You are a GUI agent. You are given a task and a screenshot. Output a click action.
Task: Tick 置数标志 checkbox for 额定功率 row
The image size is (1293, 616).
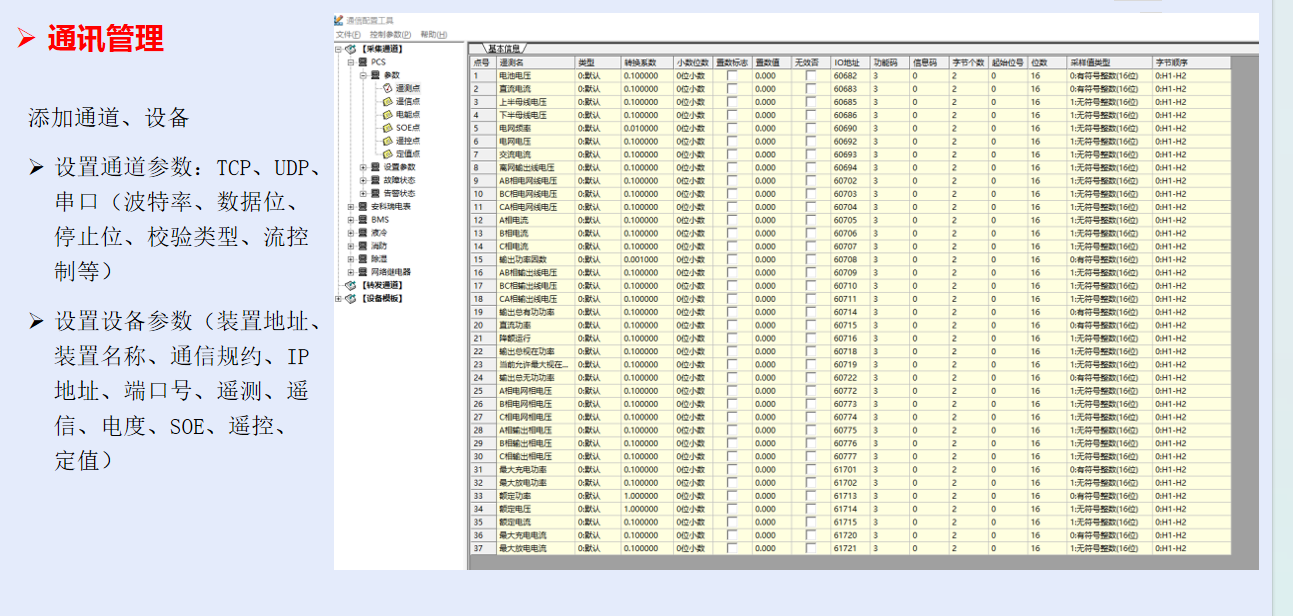tap(732, 495)
